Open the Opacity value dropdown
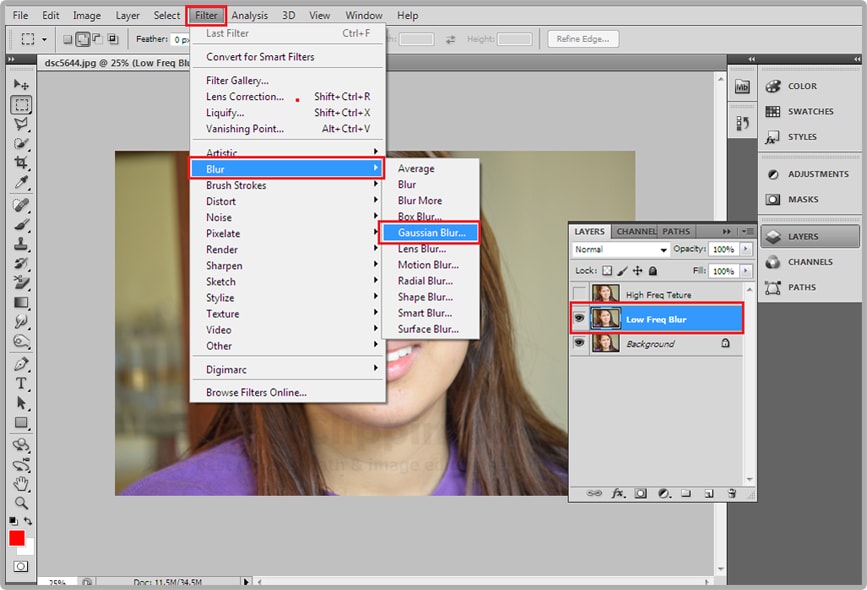 747,250
